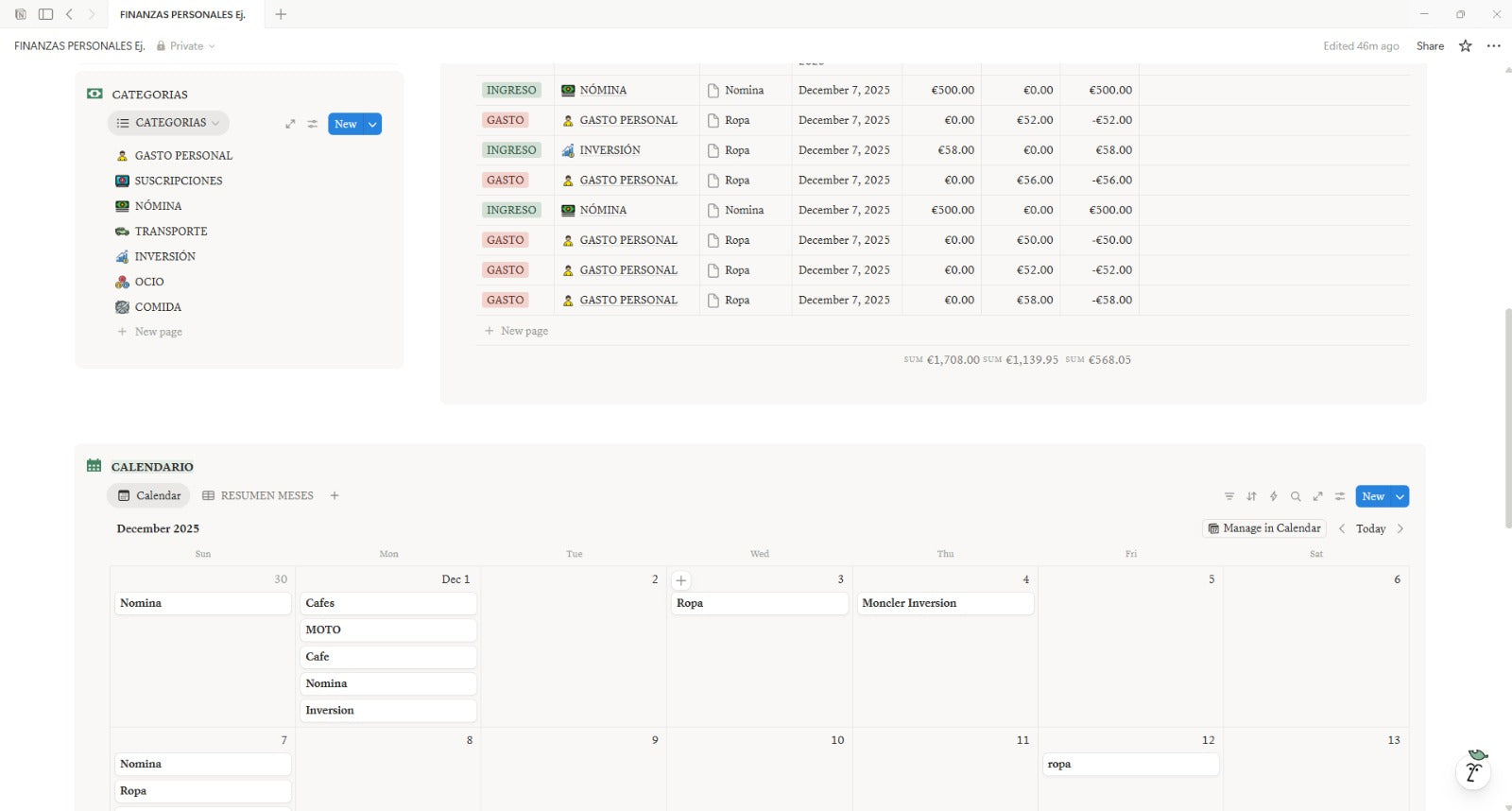The image size is (1512, 811).
Task: Open calendar automations lightning icon
Action: pos(1274,496)
